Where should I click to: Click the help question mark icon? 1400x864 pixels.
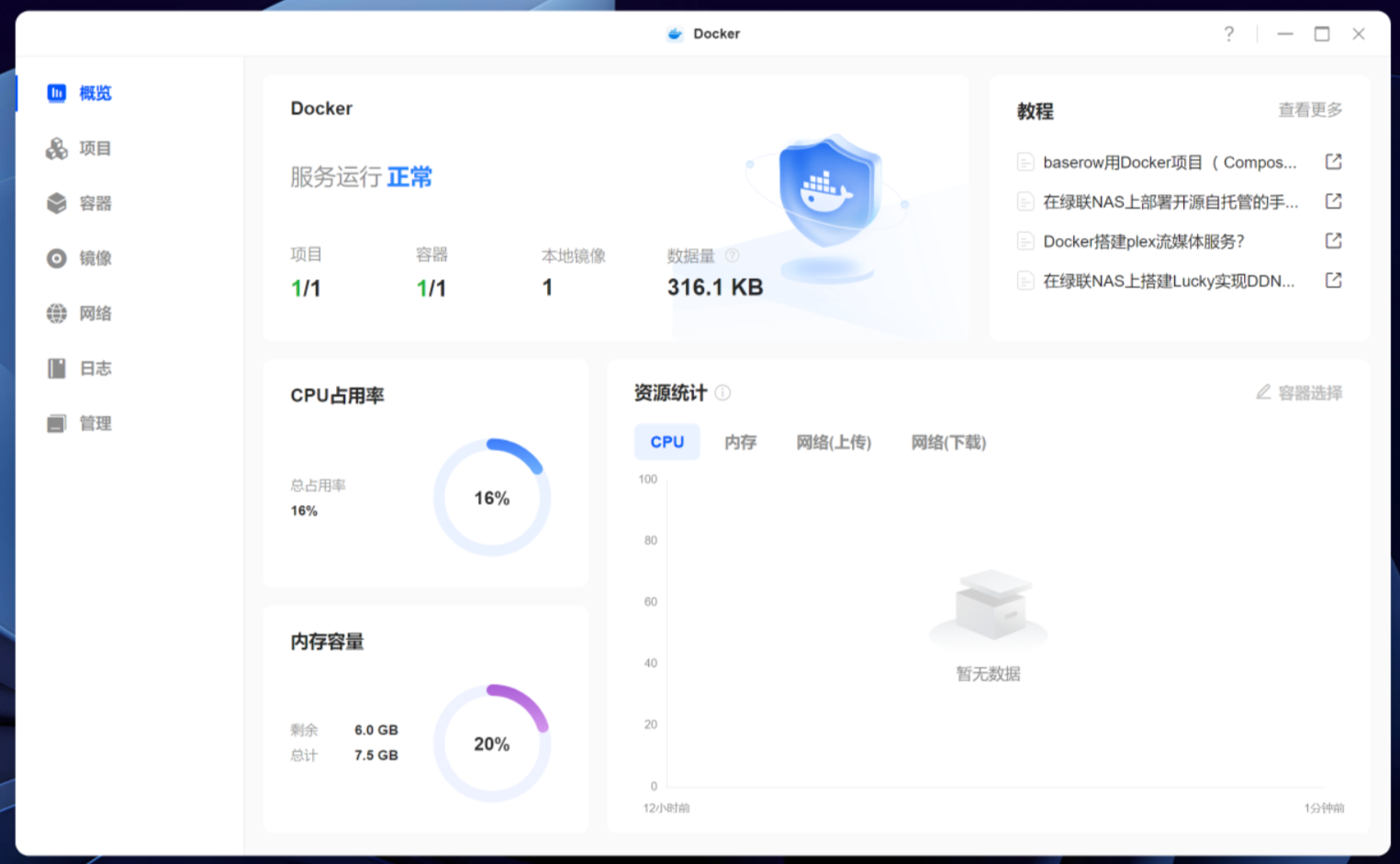(x=1229, y=34)
